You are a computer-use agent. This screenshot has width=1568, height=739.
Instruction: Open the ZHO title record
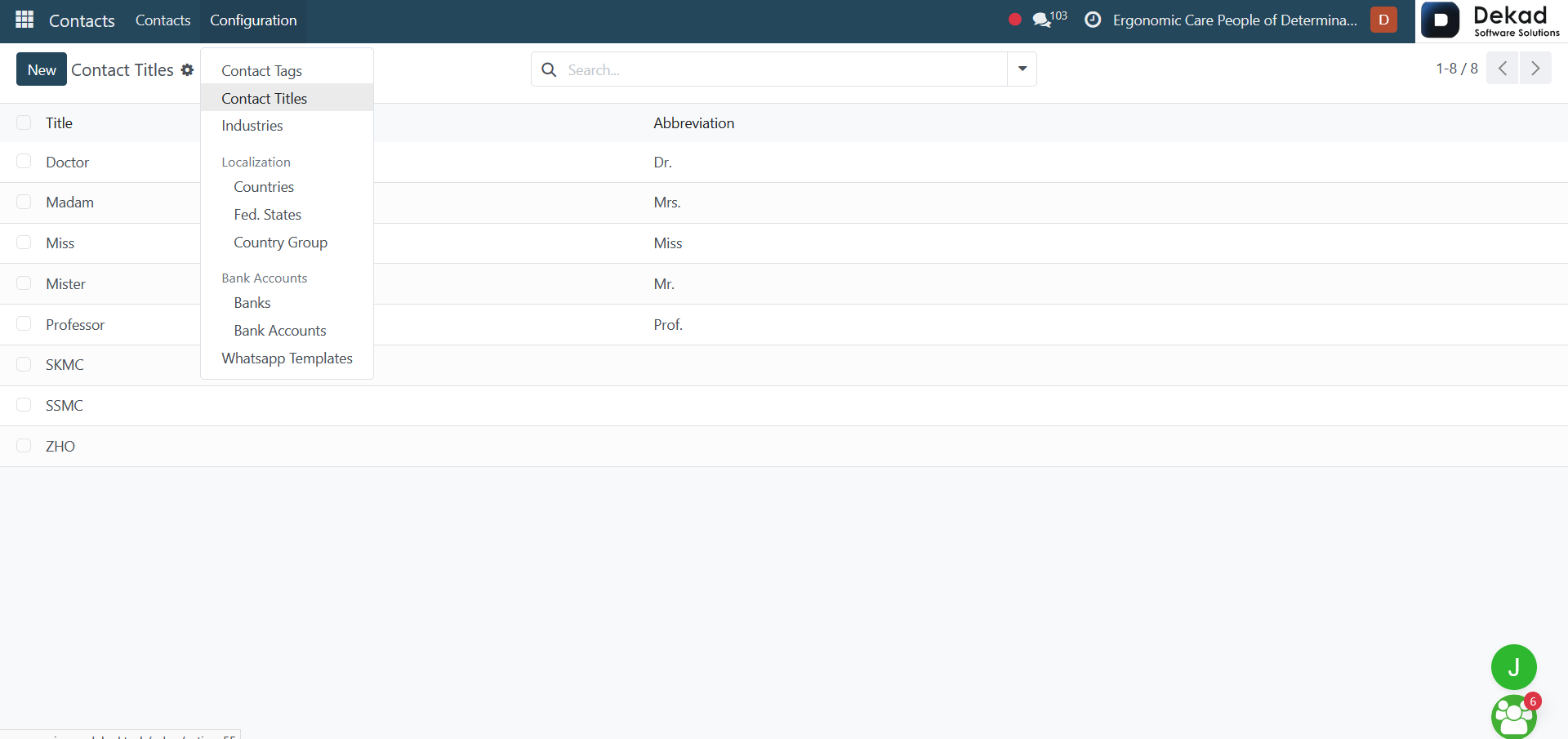pyautogui.click(x=60, y=446)
